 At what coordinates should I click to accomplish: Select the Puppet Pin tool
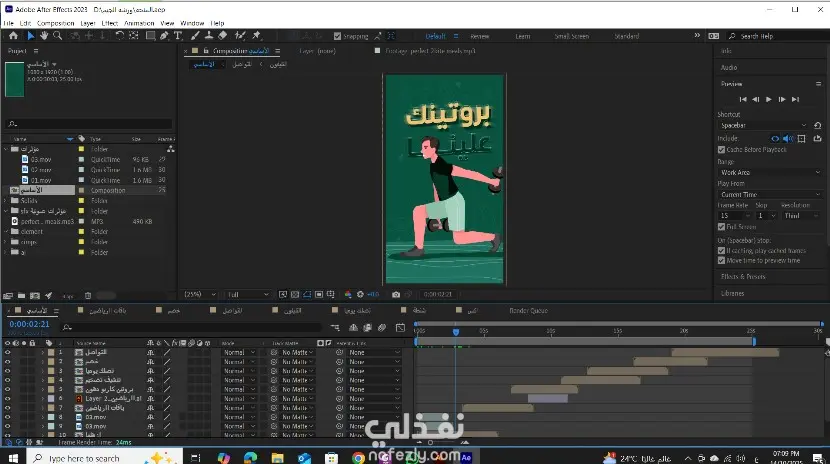(257, 35)
